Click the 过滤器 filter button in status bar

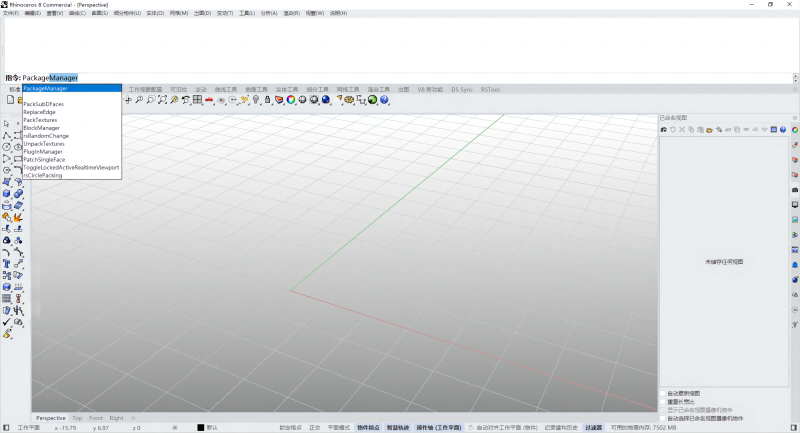coord(593,427)
